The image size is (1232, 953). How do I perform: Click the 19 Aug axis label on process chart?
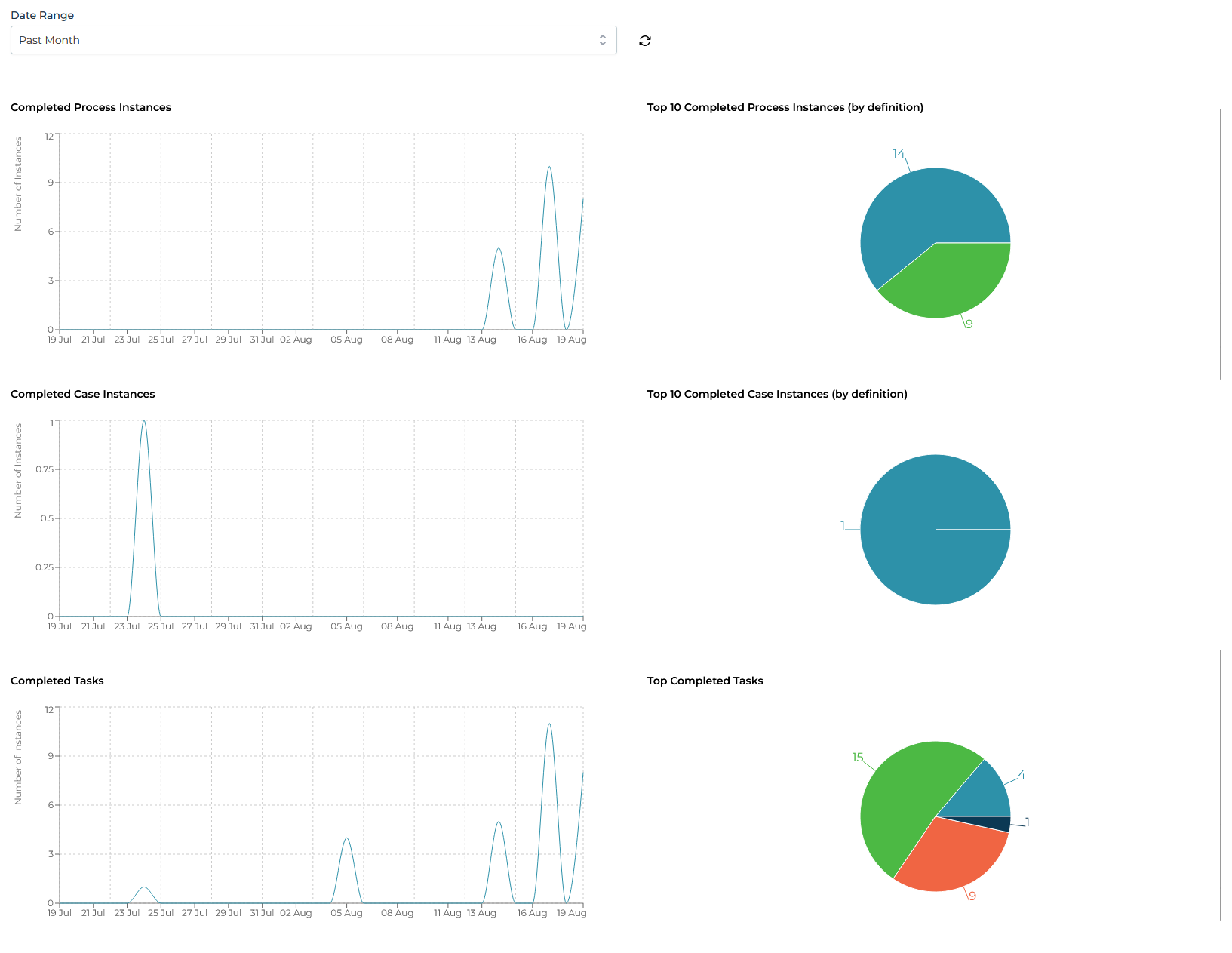(x=571, y=340)
